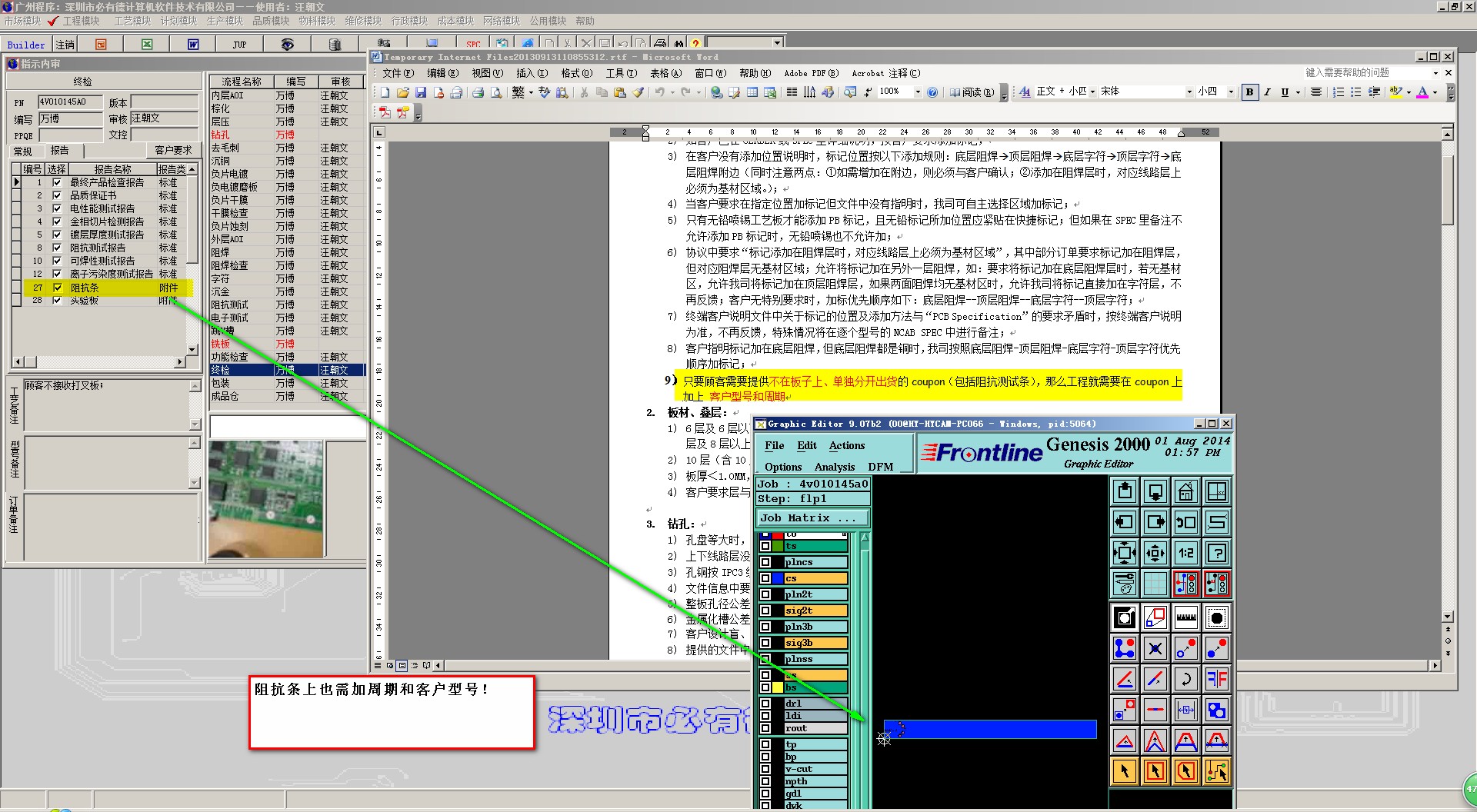Click the Print icon in Word toolbar
The image size is (1477, 812).
478,92
